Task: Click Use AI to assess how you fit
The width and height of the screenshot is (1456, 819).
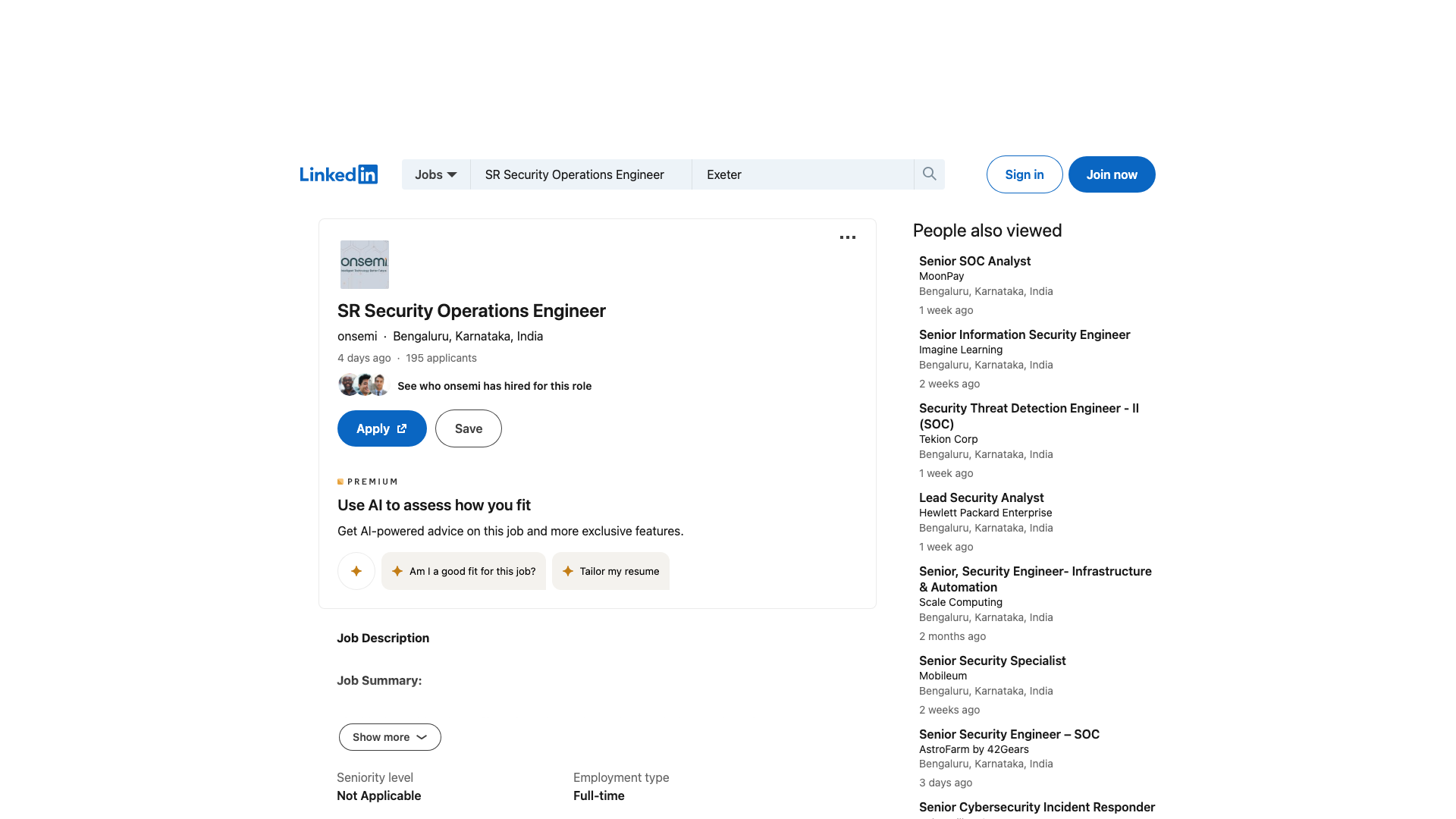Action: pos(434,505)
